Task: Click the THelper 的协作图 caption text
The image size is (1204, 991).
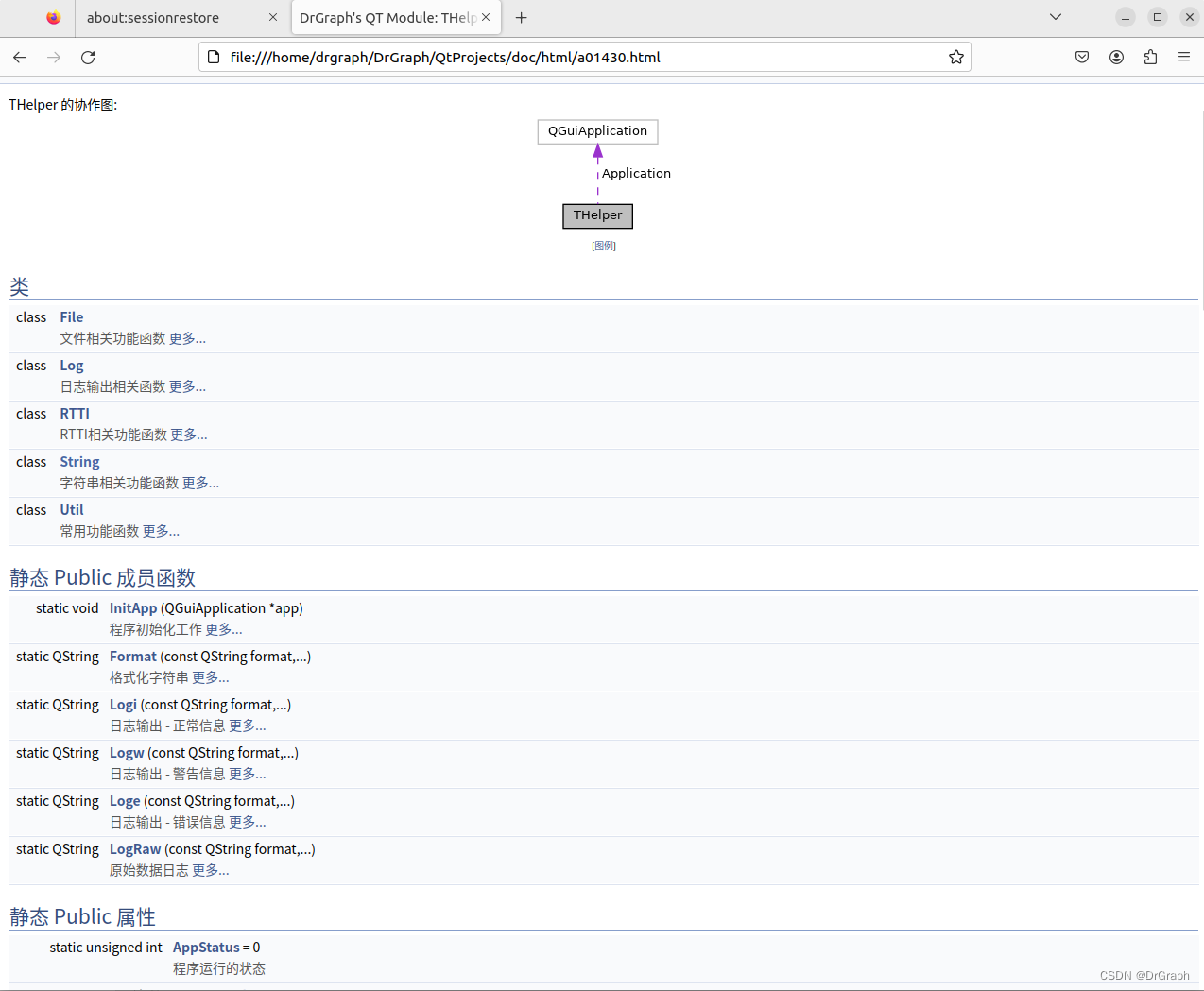Action: coord(63,105)
